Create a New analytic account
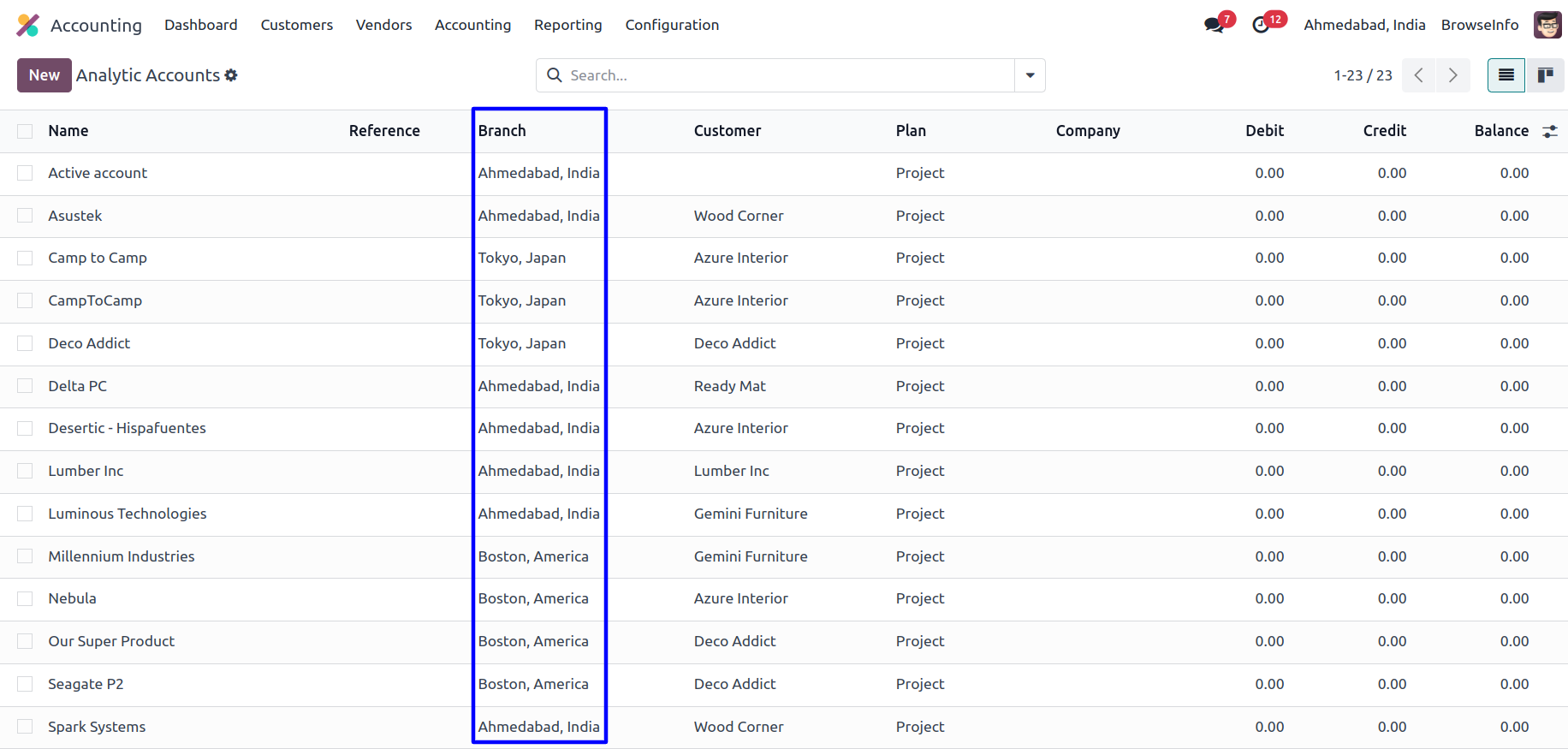This screenshot has height=749, width=1568. (x=44, y=75)
